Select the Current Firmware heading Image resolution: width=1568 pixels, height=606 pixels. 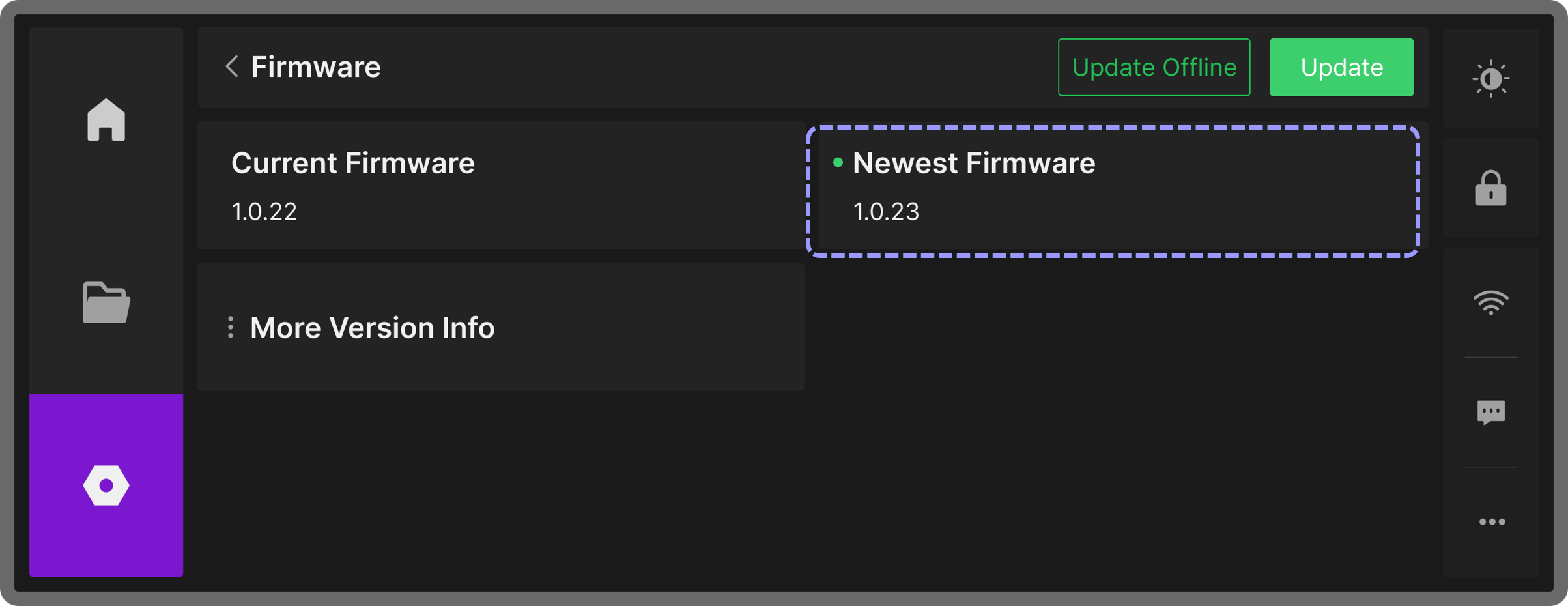(x=352, y=163)
